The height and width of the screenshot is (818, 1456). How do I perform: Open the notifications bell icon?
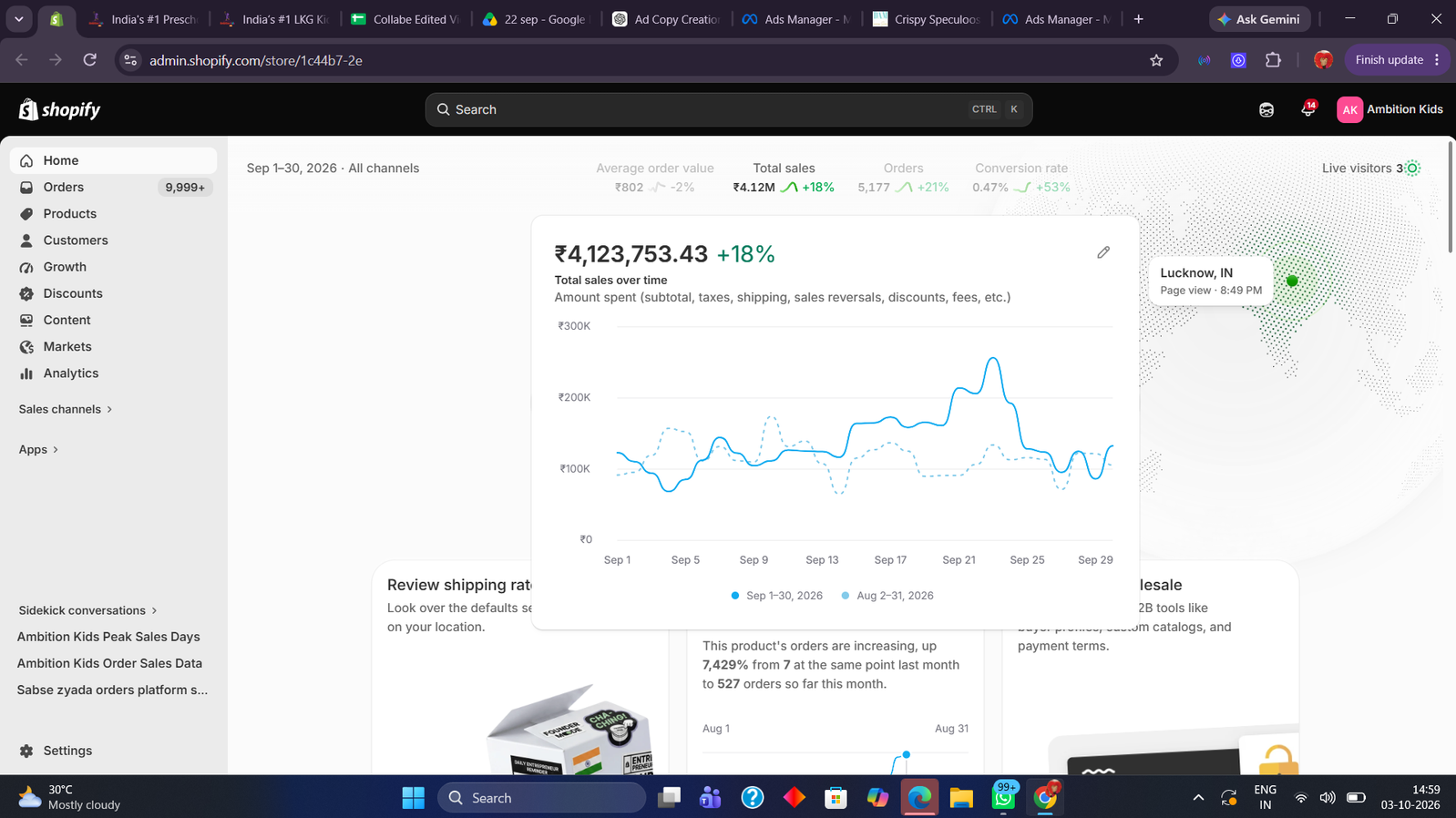point(1307,109)
